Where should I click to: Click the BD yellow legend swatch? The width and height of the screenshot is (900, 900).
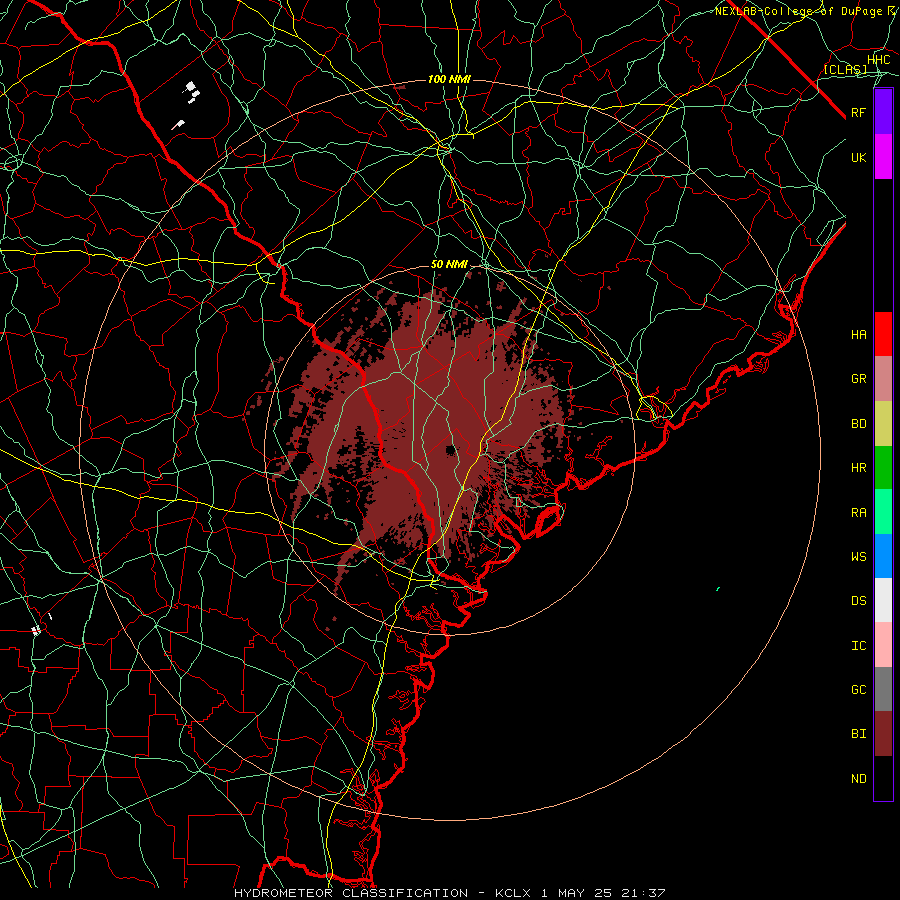883,424
